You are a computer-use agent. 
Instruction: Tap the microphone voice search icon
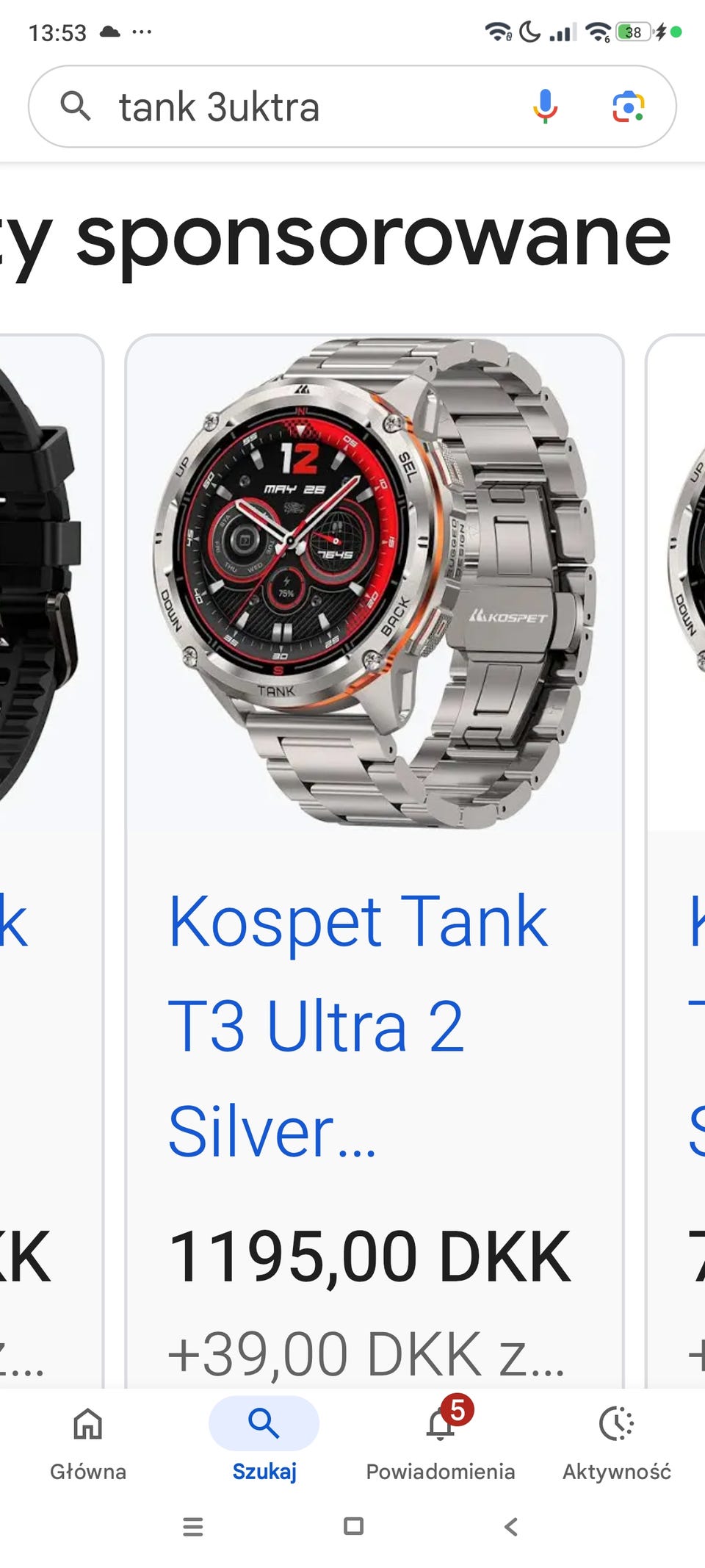(x=545, y=107)
